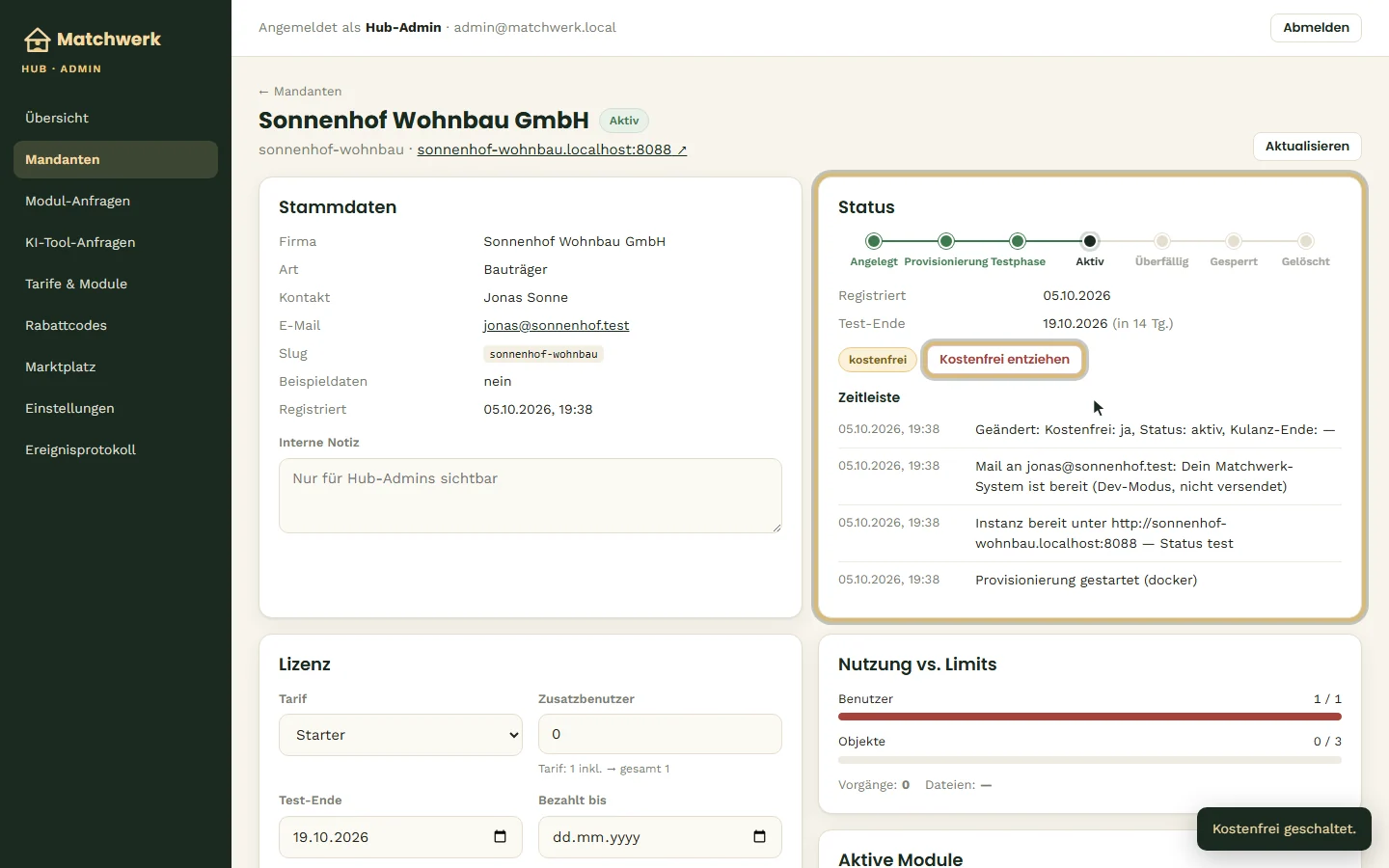The width and height of the screenshot is (1389, 868).
Task: Open the Tarif dropdown showing Starter
Action: pos(400,735)
